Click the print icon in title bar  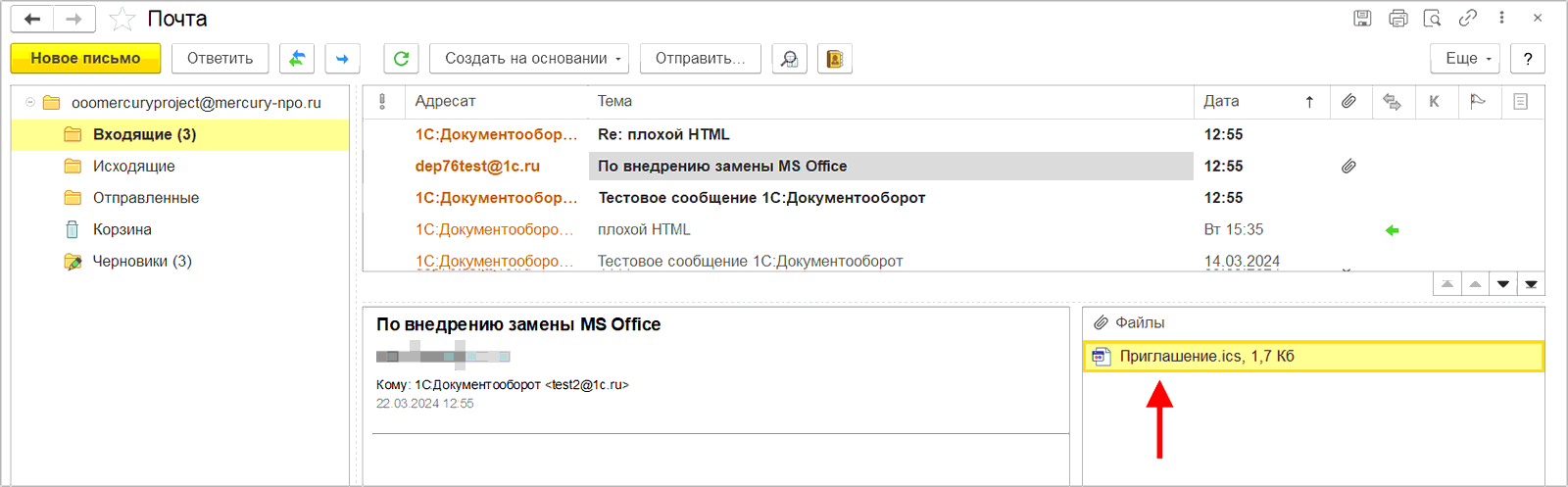(x=1397, y=18)
